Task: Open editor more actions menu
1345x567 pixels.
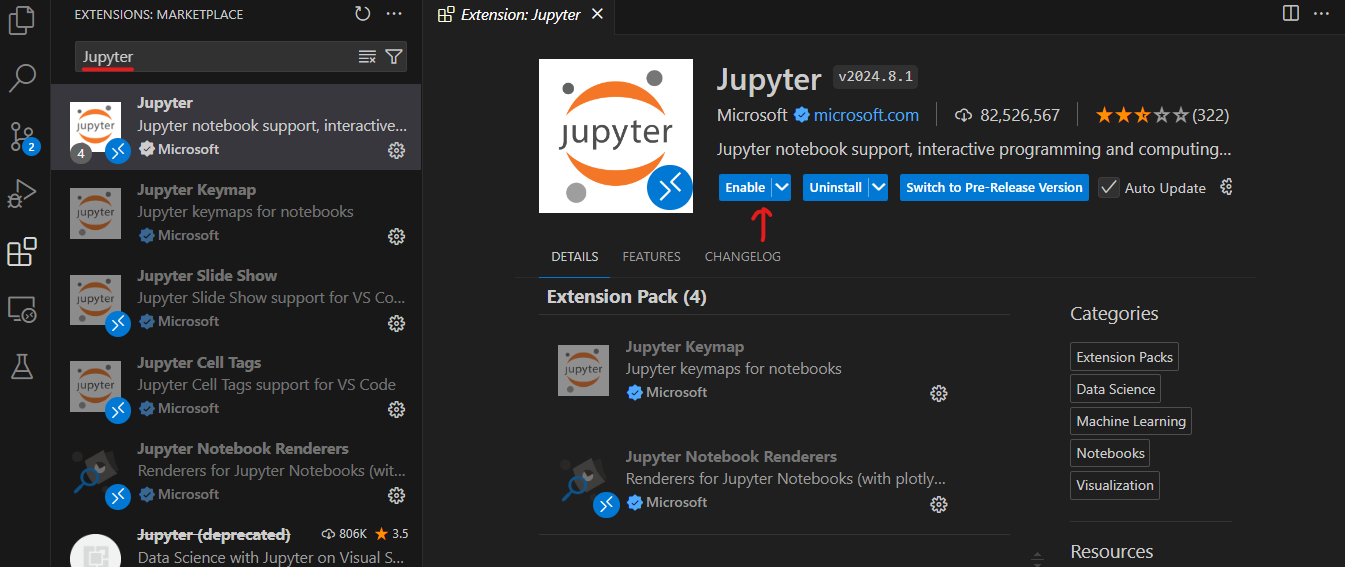Action: click(x=1323, y=14)
